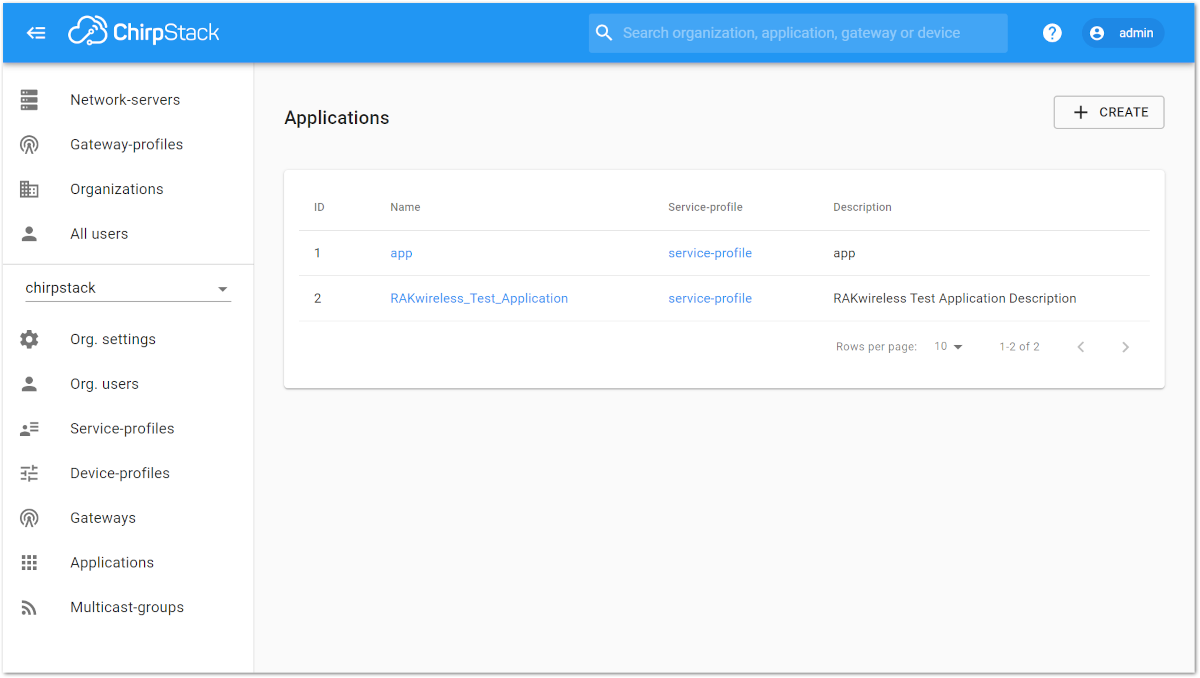Click the Gateways antenna icon
This screenshot has width=1200, height=678.
tap(29, 518)
